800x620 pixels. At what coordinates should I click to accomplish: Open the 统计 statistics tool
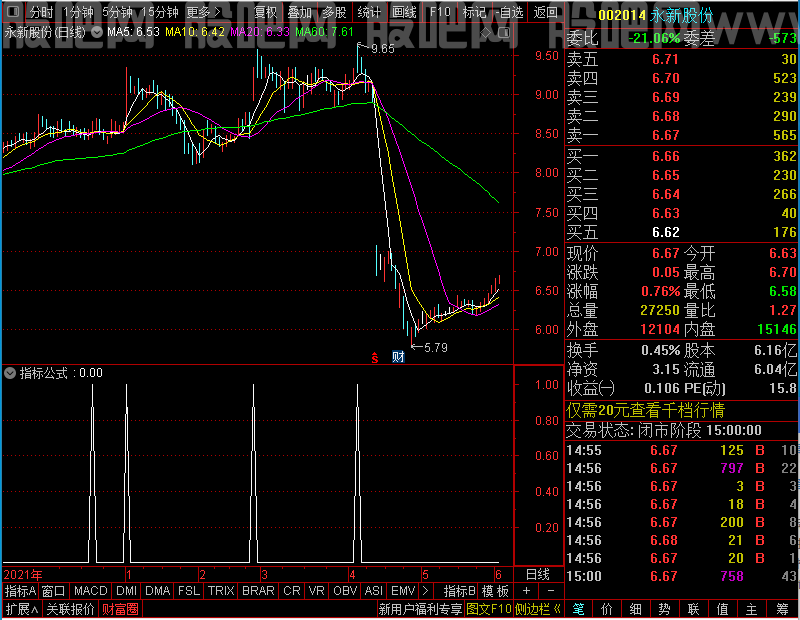click(369, 12)
